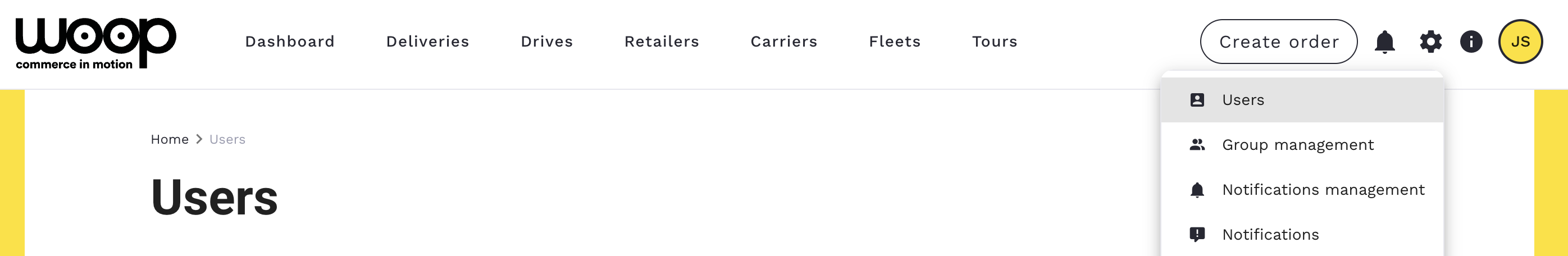Click the Group management people icon

pyautogui.click(x=1197, y=145)
